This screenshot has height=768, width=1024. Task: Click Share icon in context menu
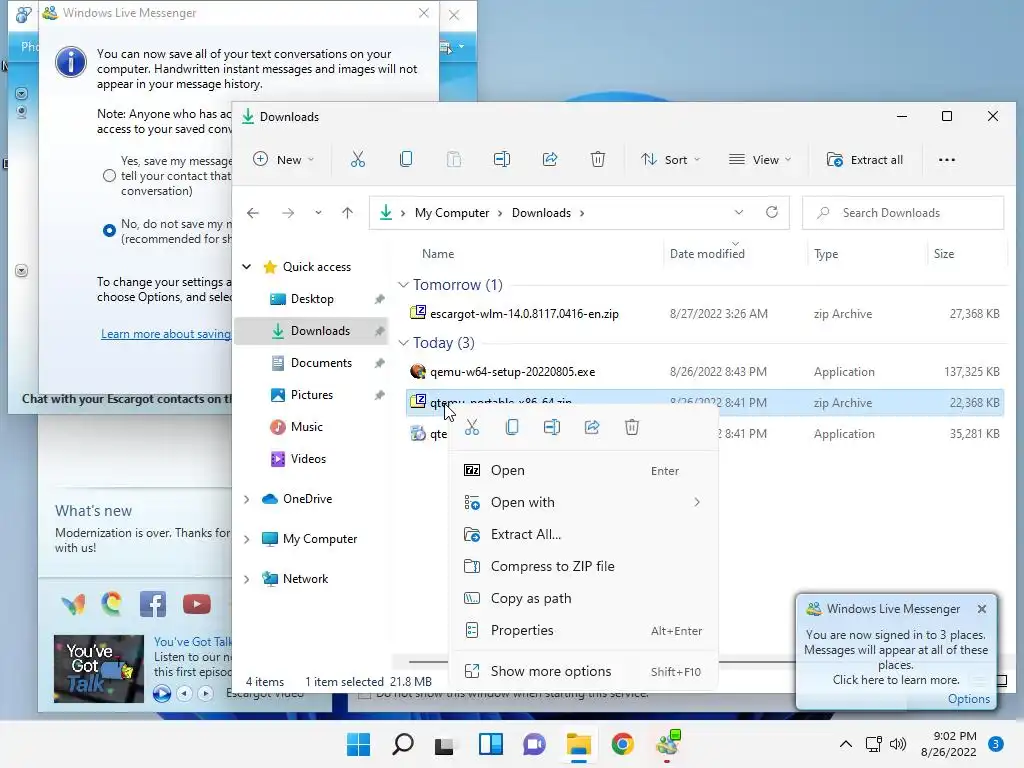pyautogui.click(x=592, y=427)
